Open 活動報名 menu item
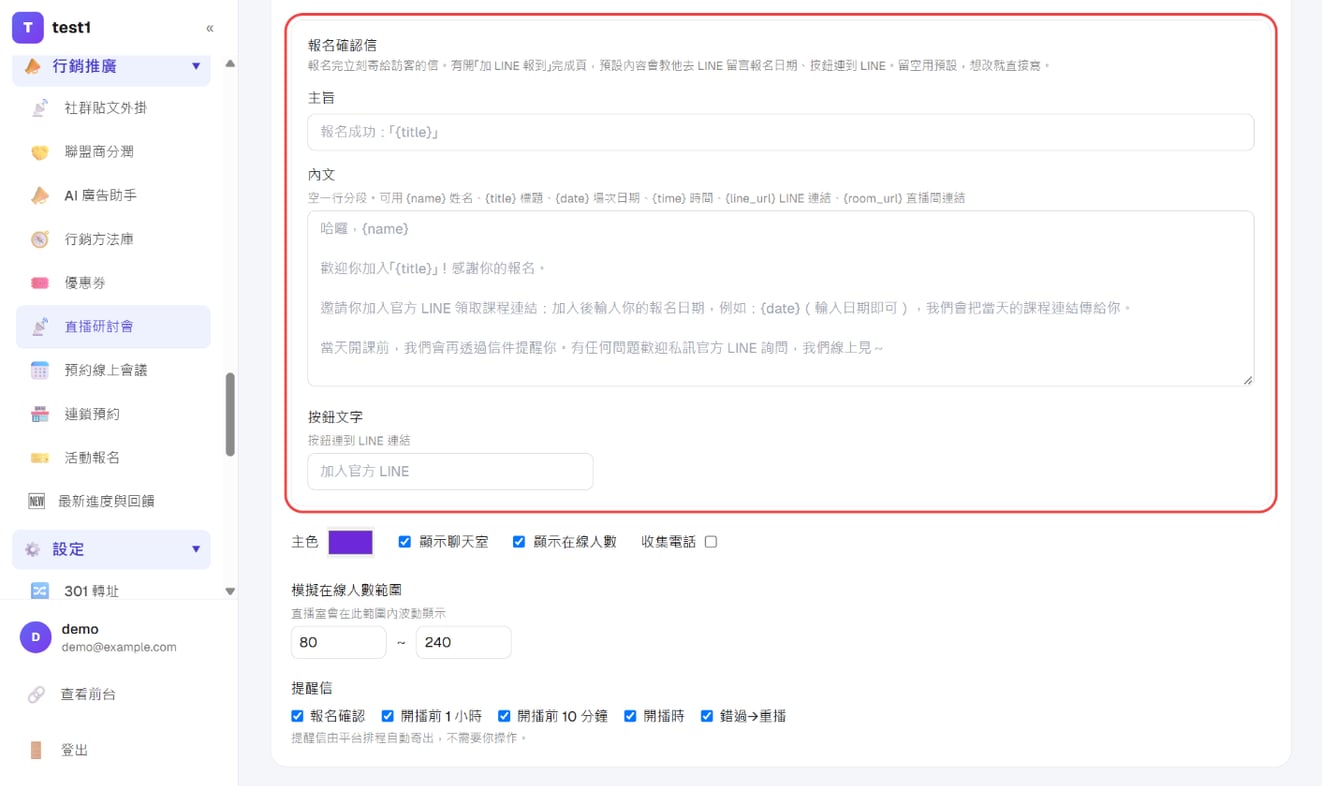Viewport: 1322px width, 786px height. pyautogui.click(x=113, y=458)
